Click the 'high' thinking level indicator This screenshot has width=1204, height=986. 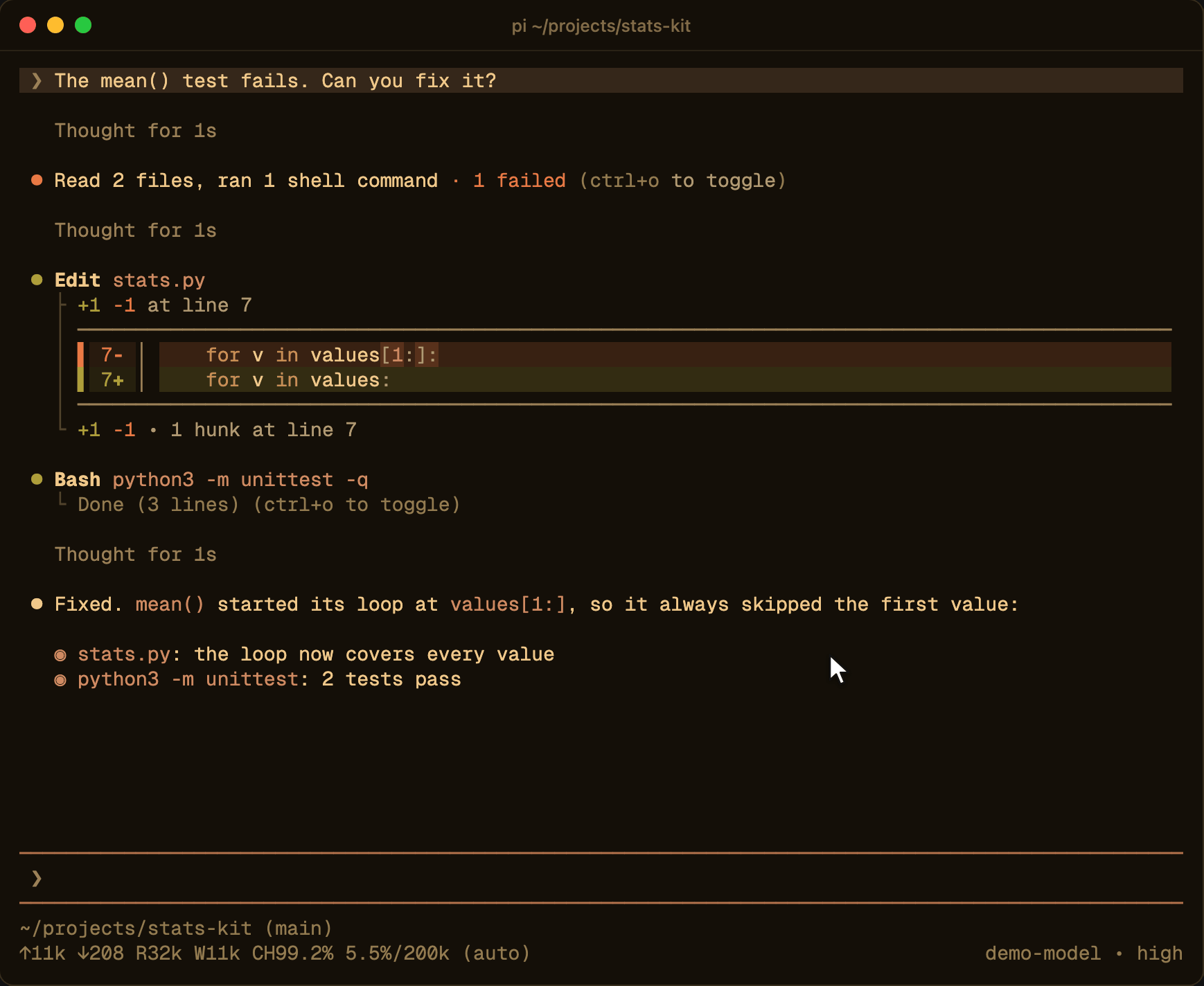click(1160, 953)
